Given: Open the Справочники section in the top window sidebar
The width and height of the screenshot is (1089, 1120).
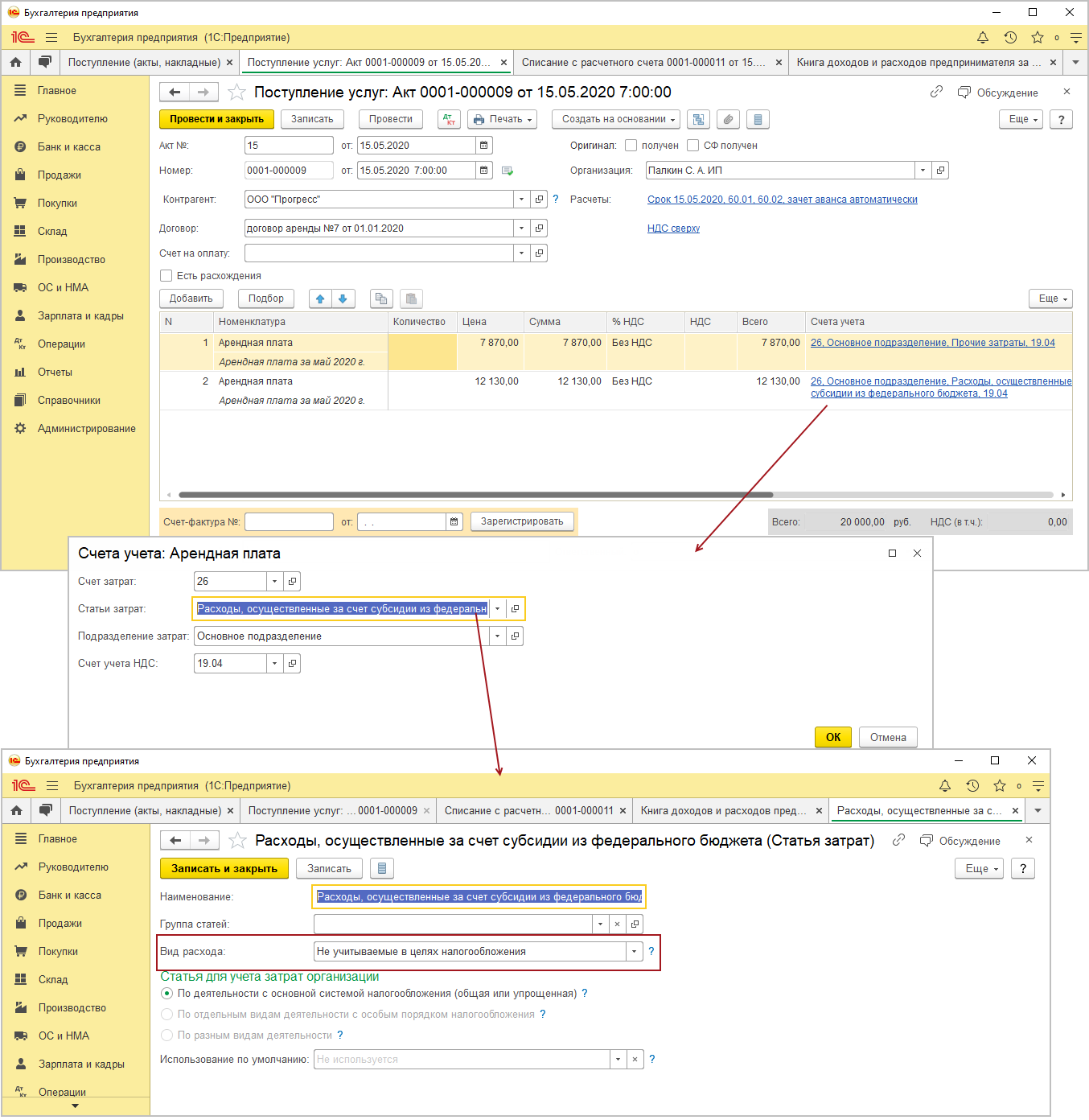Looking at the screenshot, I should pyautogui.click(x=69, y=401).
